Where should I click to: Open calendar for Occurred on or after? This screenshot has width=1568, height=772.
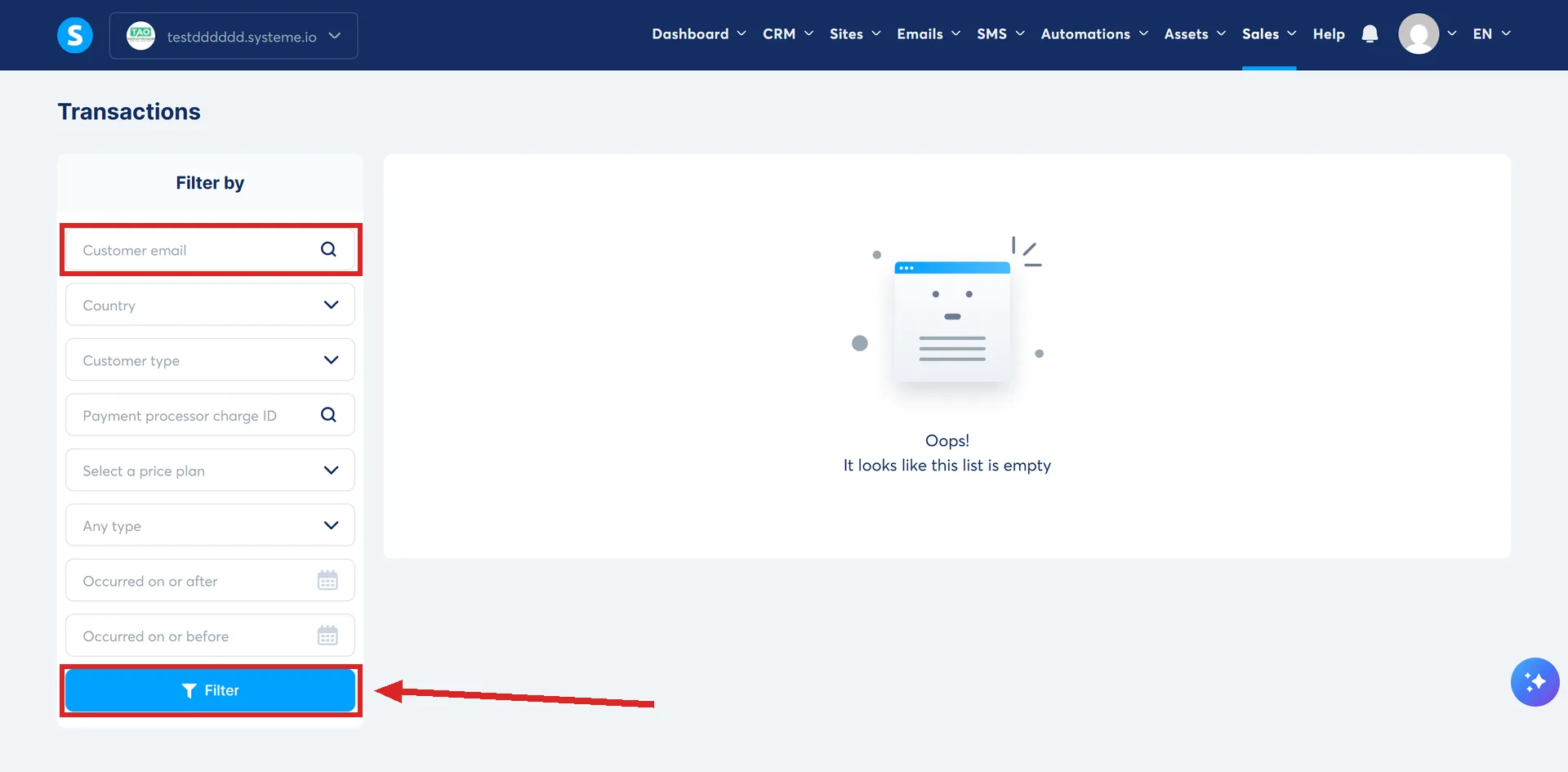coord(327,580)
